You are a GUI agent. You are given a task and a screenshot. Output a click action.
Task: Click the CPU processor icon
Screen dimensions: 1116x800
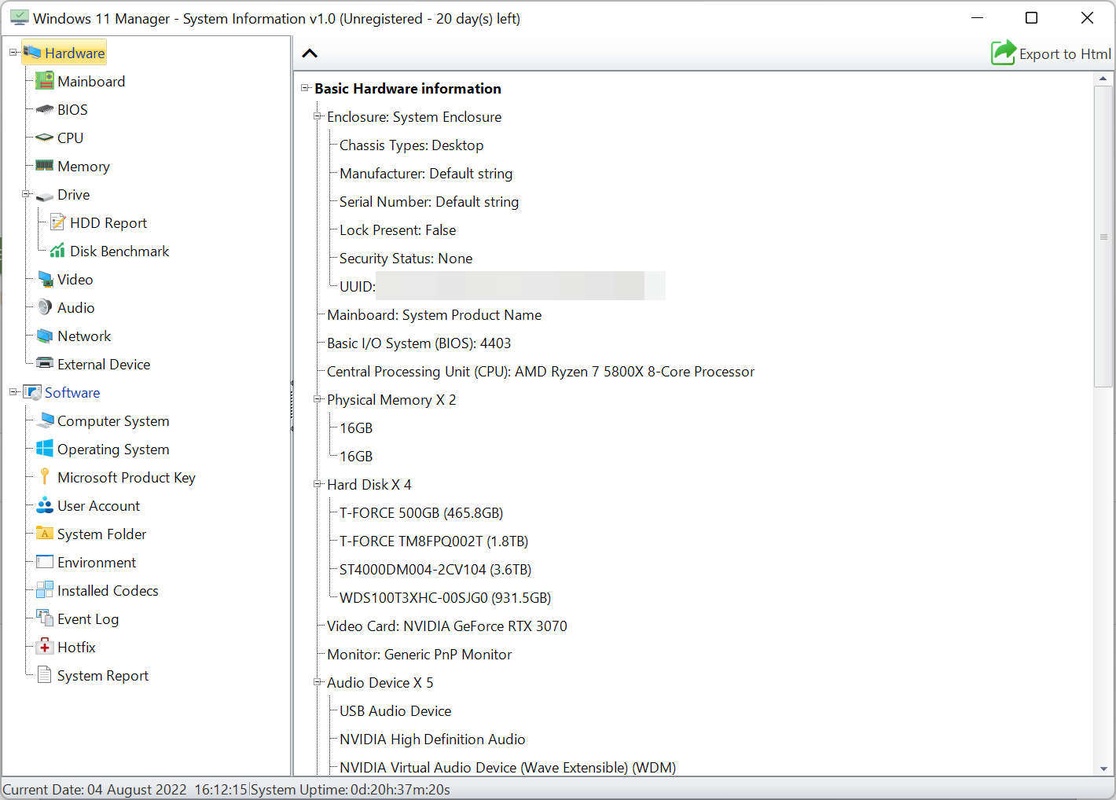coord(44,138)
